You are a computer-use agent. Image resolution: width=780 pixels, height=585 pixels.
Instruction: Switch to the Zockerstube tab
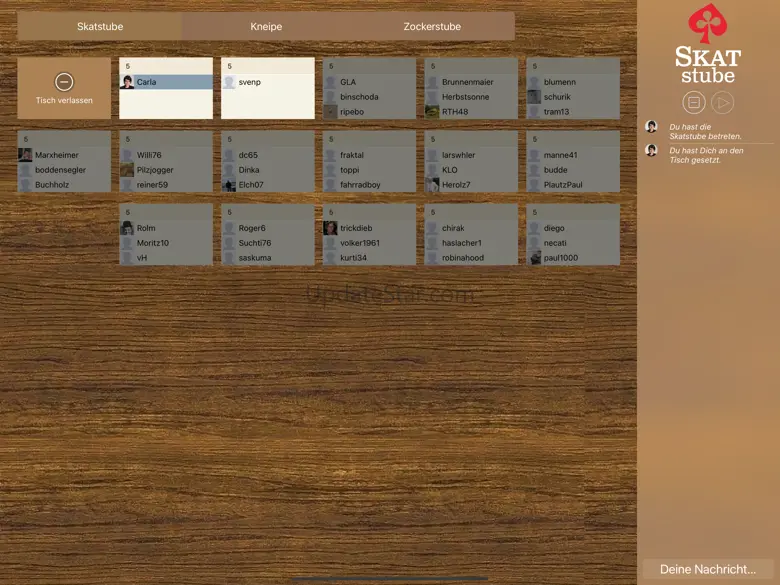click(x=432, y=26)
